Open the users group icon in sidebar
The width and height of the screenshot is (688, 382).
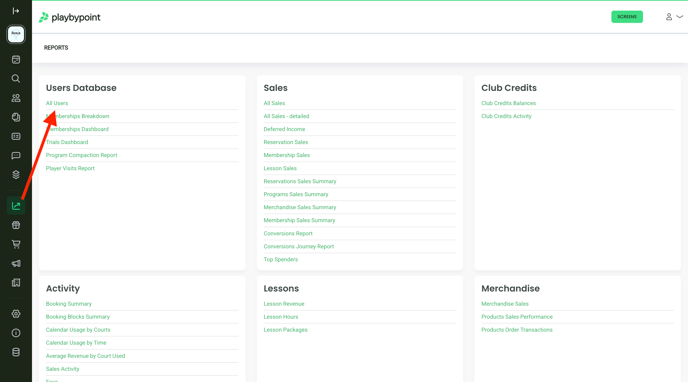tap(16, 98)
